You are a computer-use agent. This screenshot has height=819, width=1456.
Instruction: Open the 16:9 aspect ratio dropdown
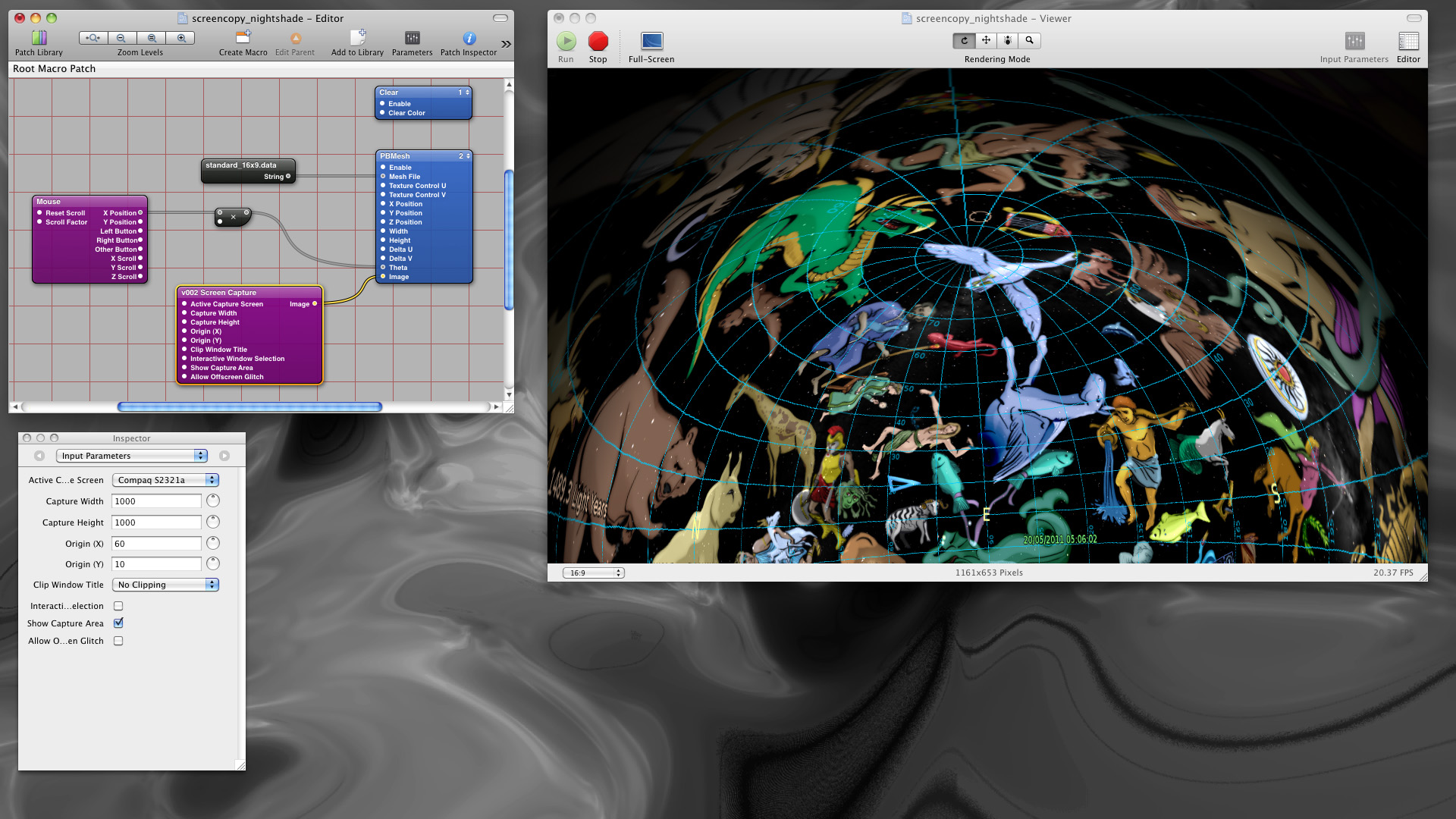coord(593,573)
